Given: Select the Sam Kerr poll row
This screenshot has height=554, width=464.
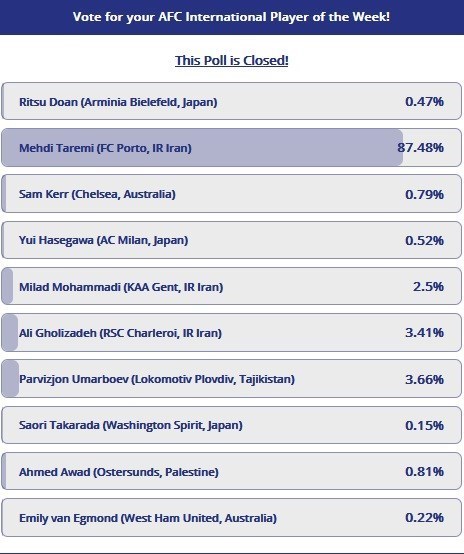Looking at the screenshot, I should click(231, 194).
